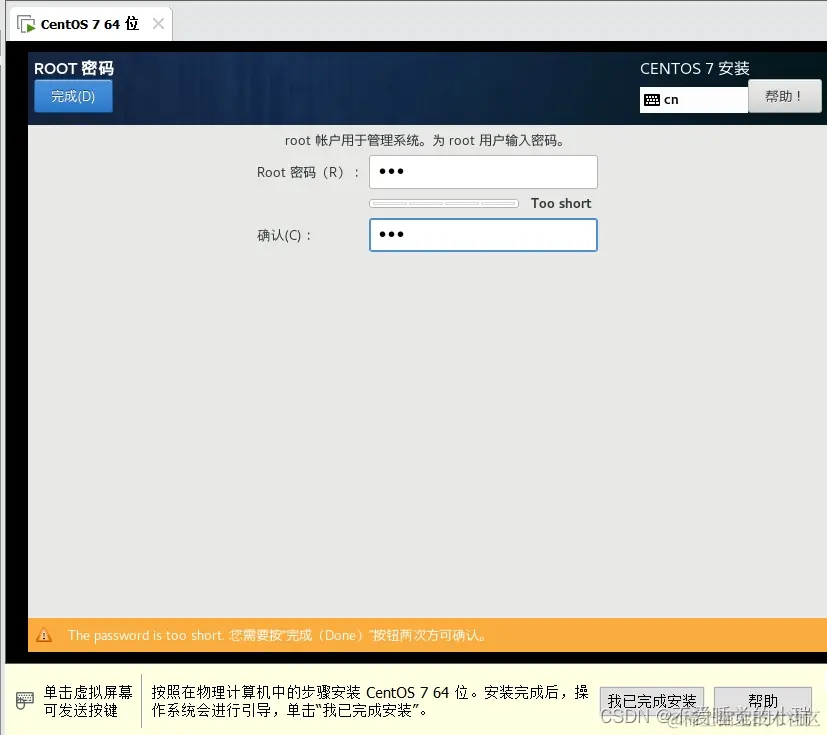Click the warning triangle icon in orange bar

[x=44, y=635]
